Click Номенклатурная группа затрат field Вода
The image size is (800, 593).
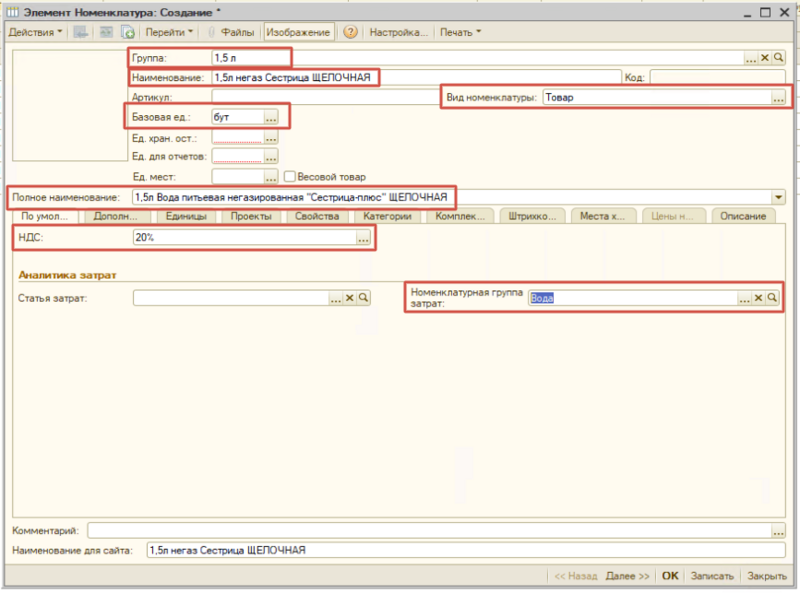tap(633, 298)
